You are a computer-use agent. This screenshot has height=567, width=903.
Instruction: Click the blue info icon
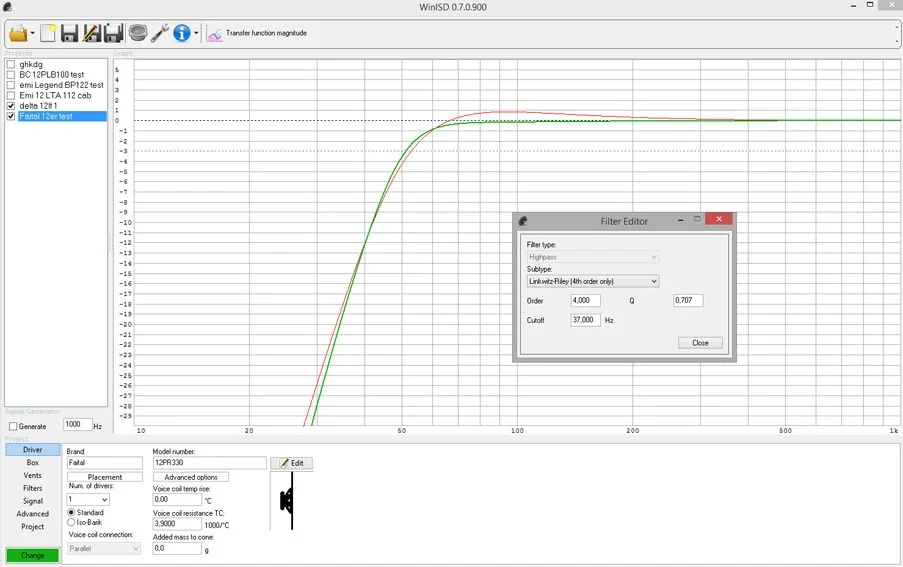(181, 33)
